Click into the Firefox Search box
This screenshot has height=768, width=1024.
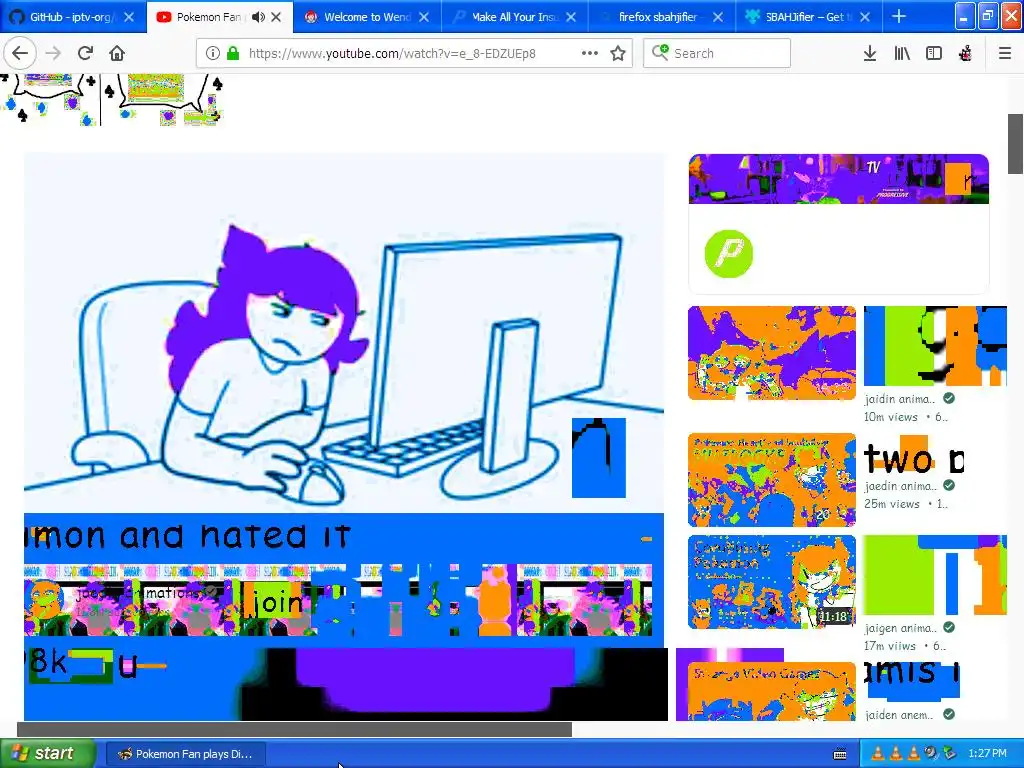click(x=717, y=53)
